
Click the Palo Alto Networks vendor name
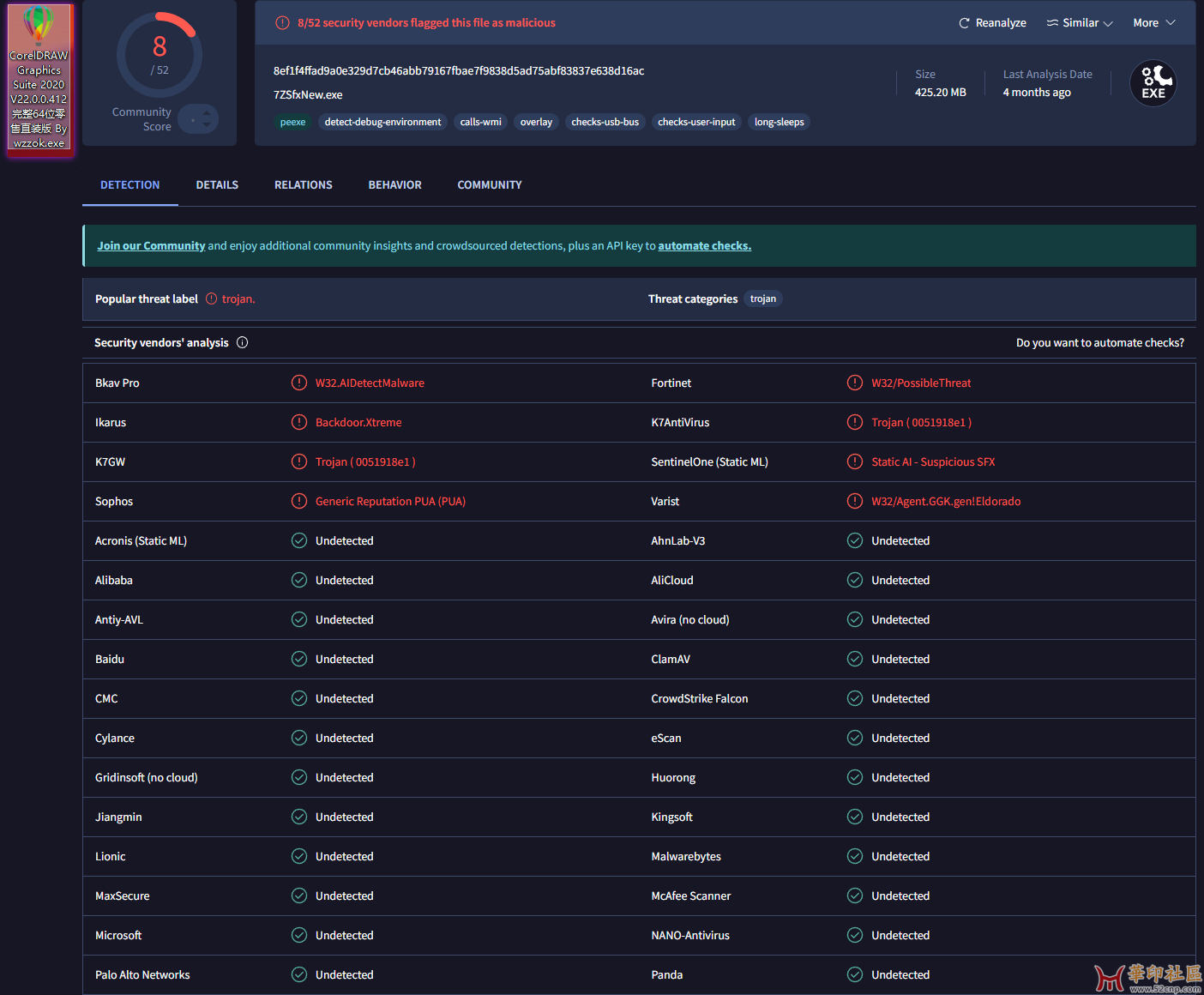coord(142,974)
